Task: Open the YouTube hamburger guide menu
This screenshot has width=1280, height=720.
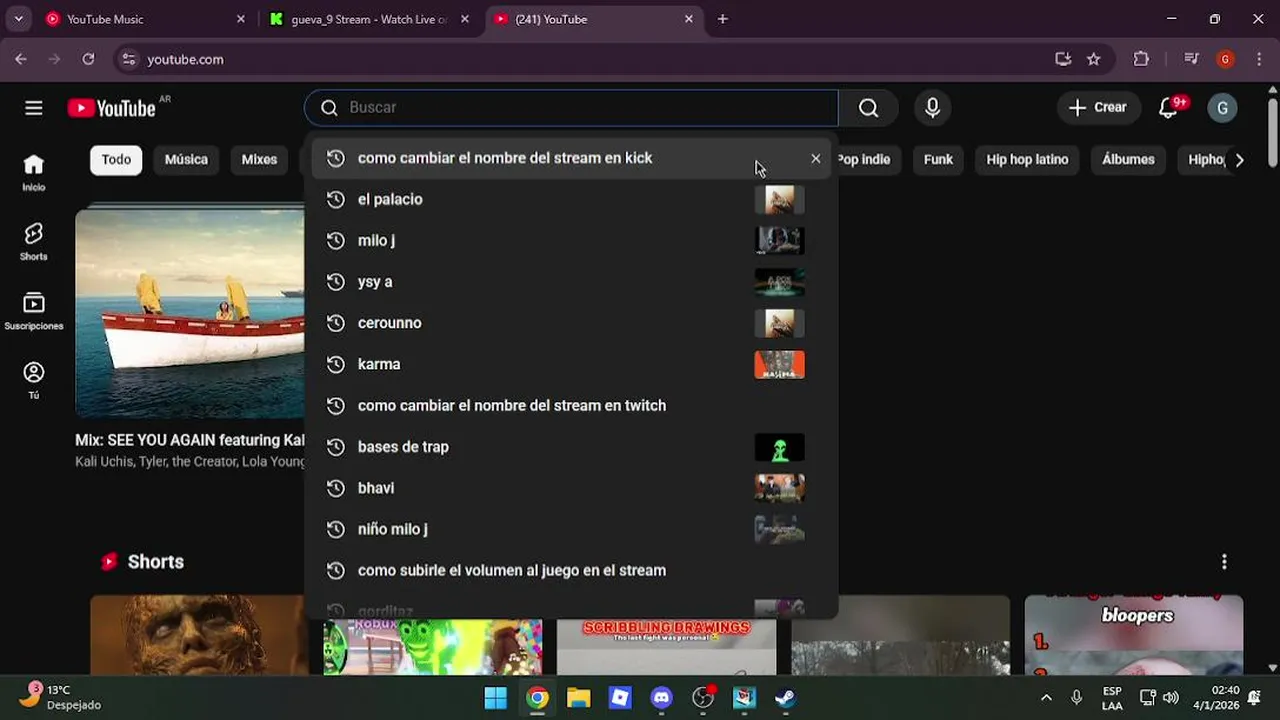Action: 34,108
